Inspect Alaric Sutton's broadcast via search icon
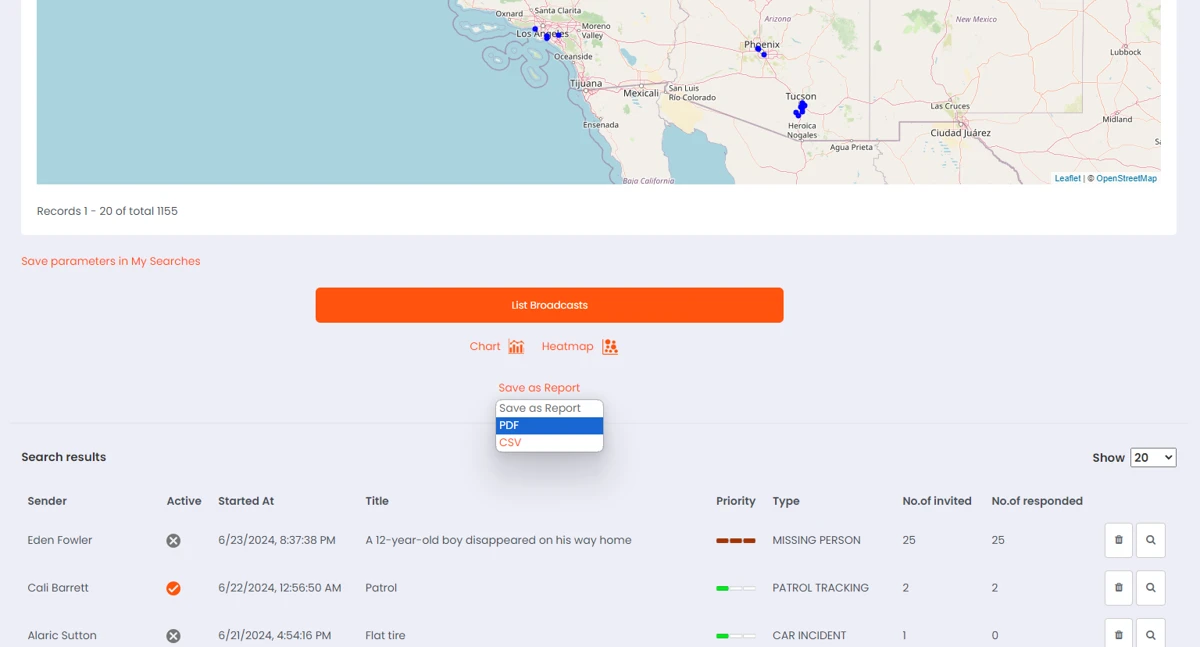1200x647 pixels. [x=1150, y=635]
